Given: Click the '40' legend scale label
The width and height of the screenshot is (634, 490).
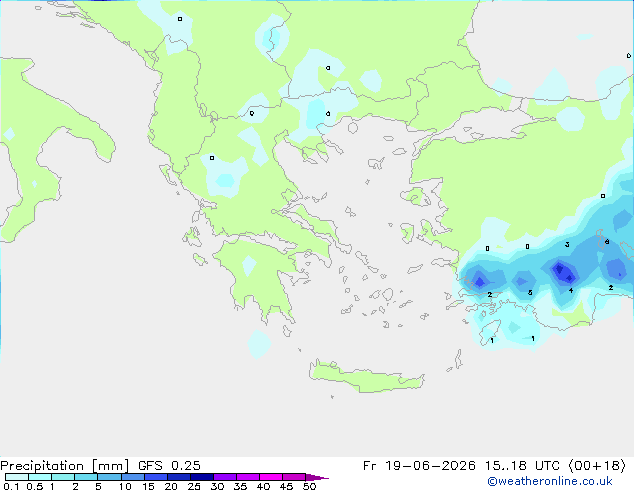Looking at the screenshot, I should 263,486.
